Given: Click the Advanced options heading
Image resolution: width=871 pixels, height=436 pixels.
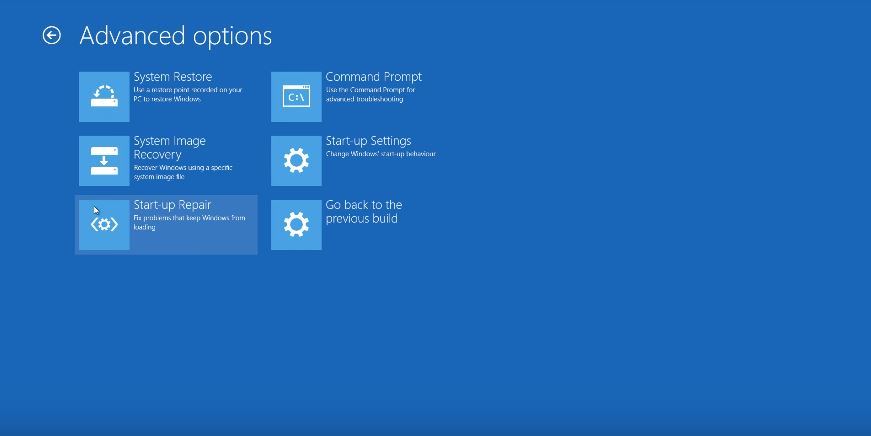Looking at the screenshot, I should (x=176, y=36).
